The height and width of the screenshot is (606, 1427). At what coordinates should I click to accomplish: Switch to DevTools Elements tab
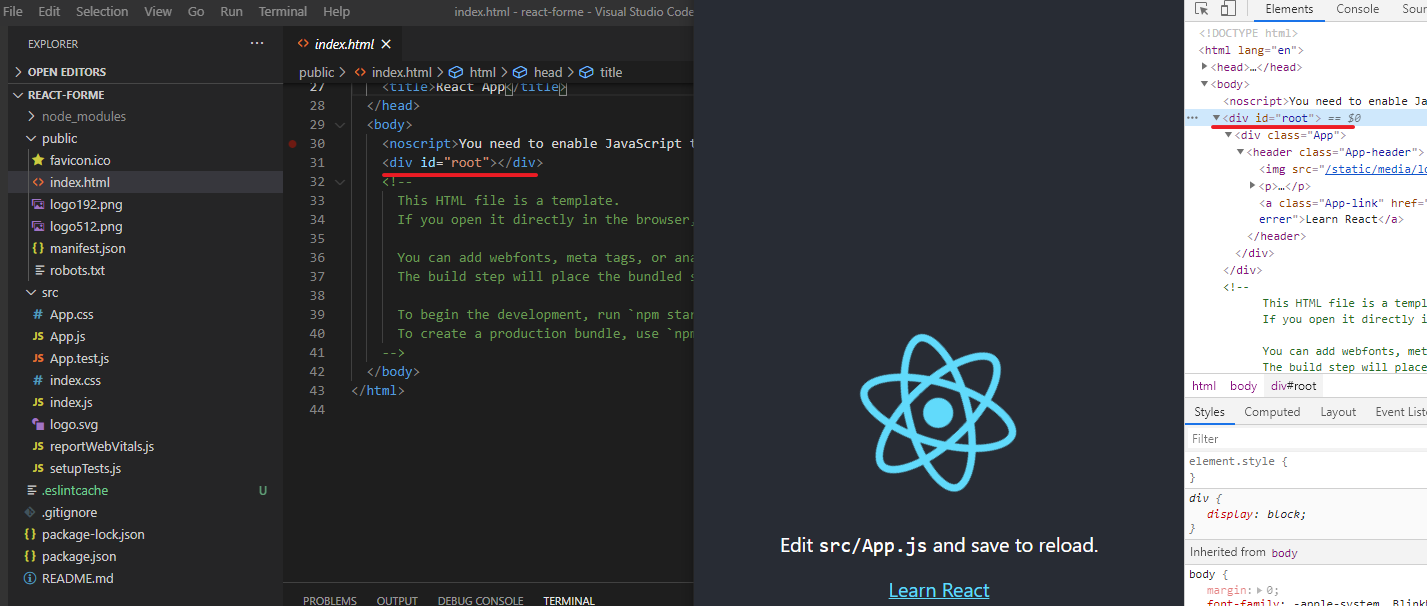tap(1289, 9)
